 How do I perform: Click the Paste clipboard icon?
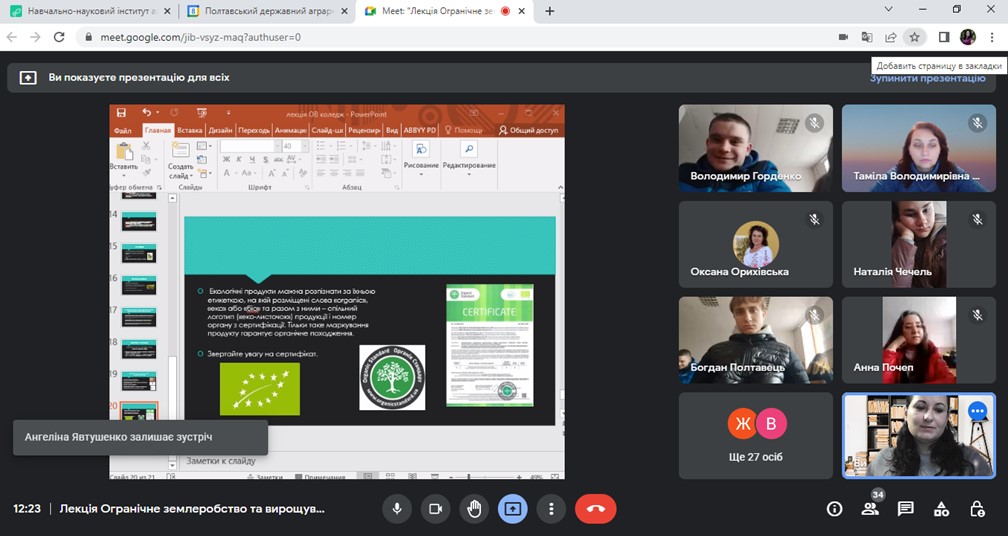[123, 152]
